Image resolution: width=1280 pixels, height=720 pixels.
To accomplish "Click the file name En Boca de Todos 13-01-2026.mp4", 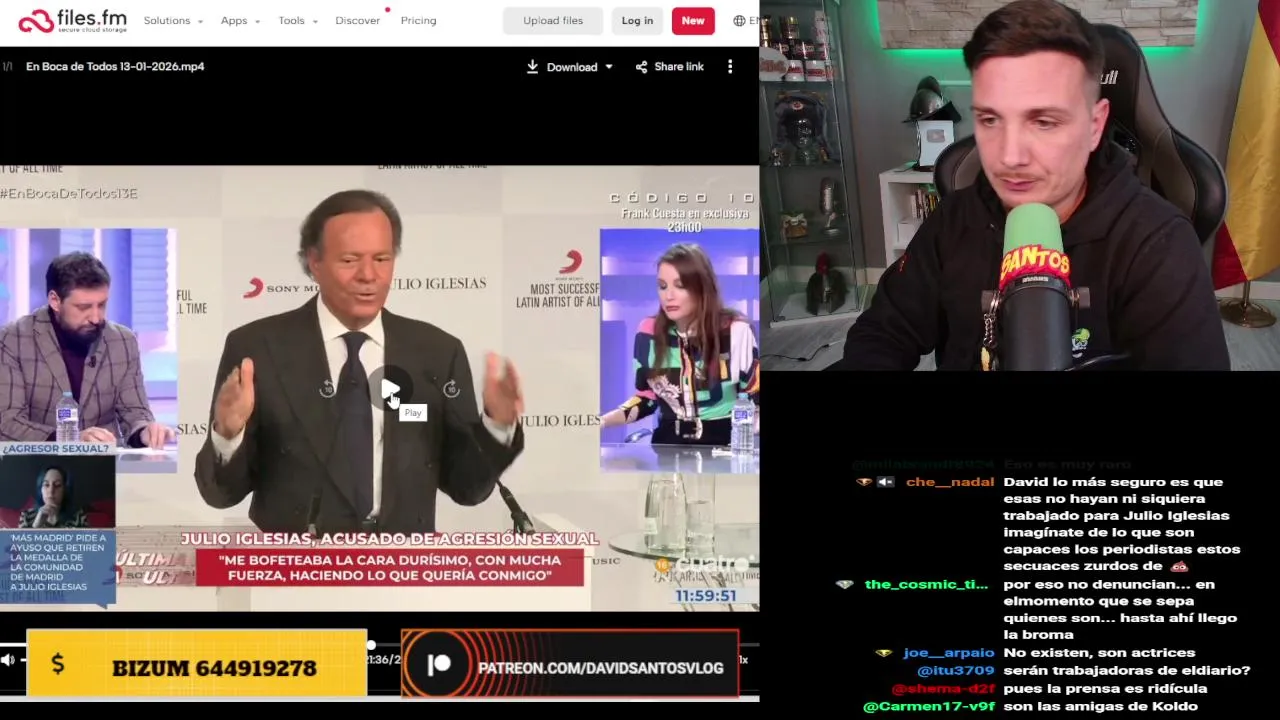I will point(115,67).
